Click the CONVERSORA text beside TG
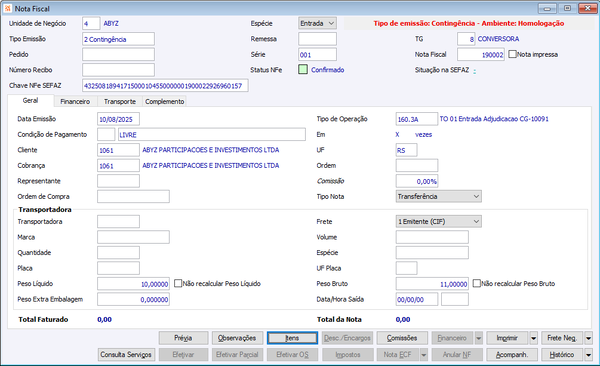 (x=498, y=39)
